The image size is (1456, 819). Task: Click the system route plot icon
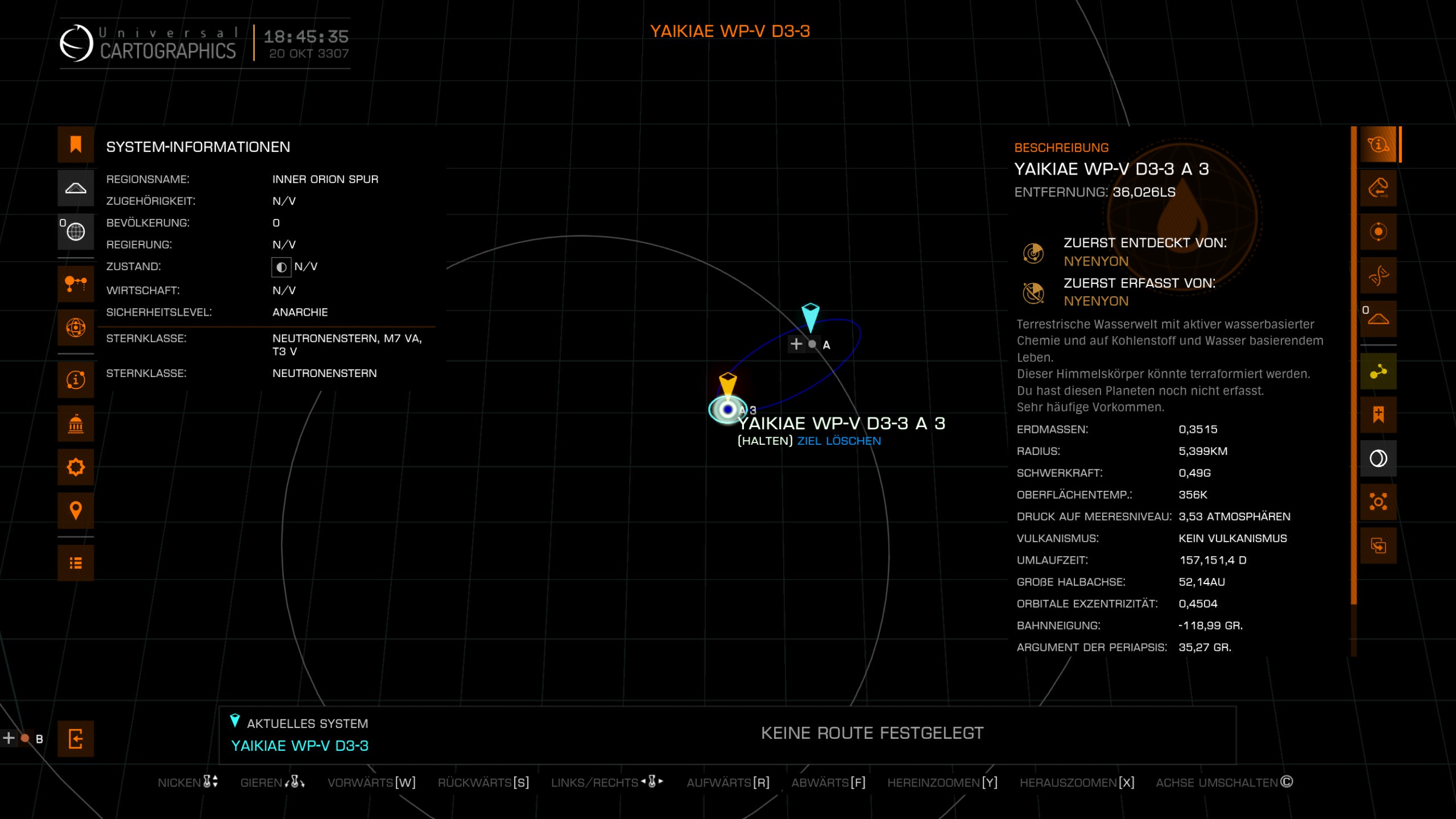pyautogui.click(x=76, y=283)
